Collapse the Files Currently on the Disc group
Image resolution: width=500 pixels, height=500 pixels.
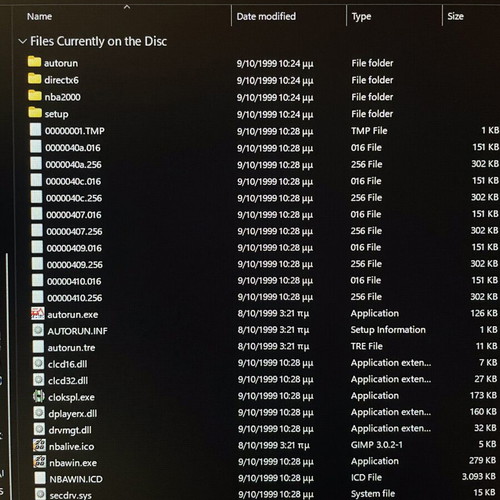22,42
